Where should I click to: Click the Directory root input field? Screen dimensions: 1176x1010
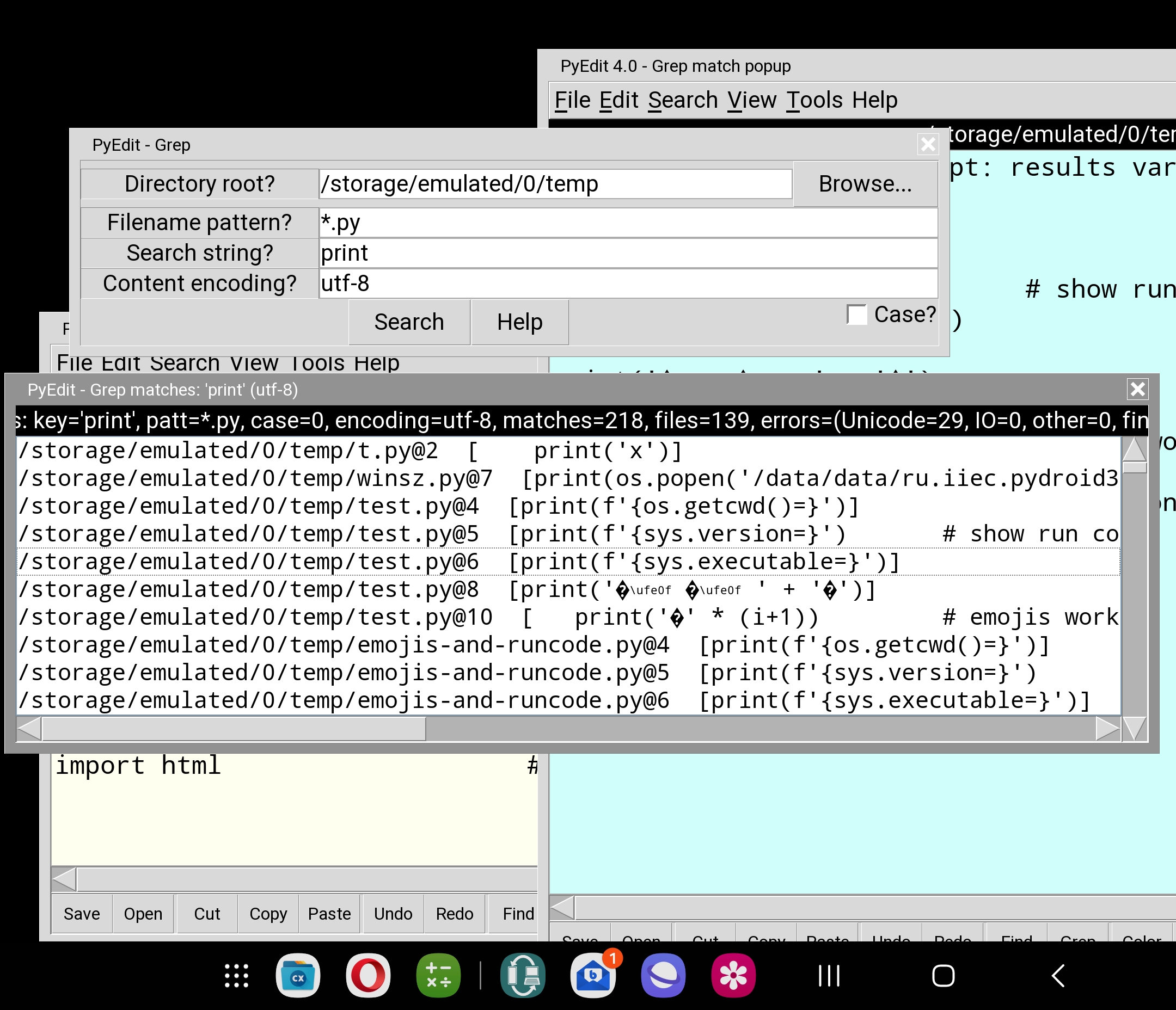(555, 184)
